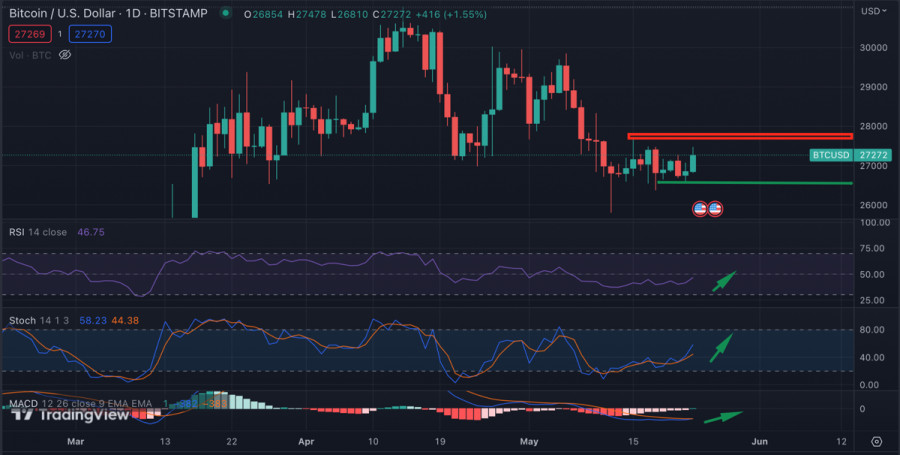Toggle Vol BTC indicator visibility eye
The image size is (900, 455).
[x=65, y=55]
